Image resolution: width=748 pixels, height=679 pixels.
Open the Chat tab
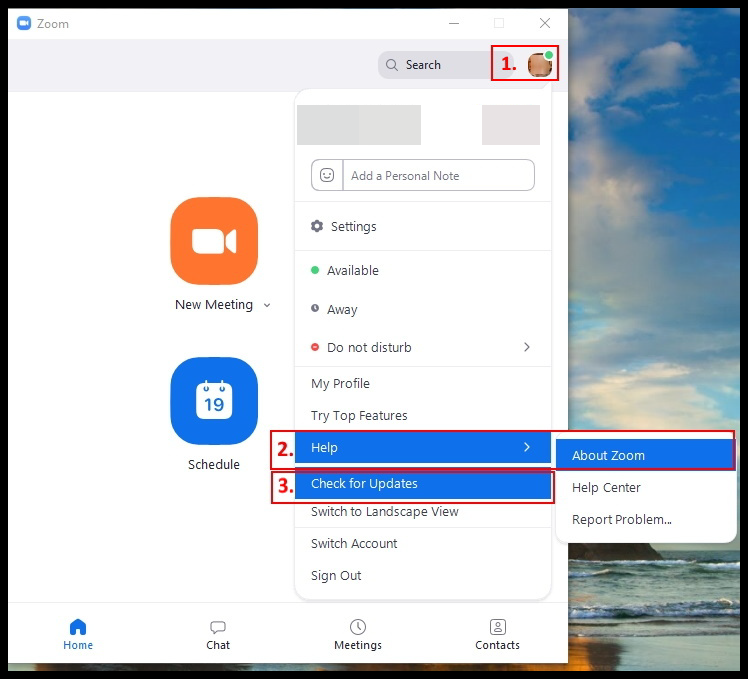tap(218, 634)
